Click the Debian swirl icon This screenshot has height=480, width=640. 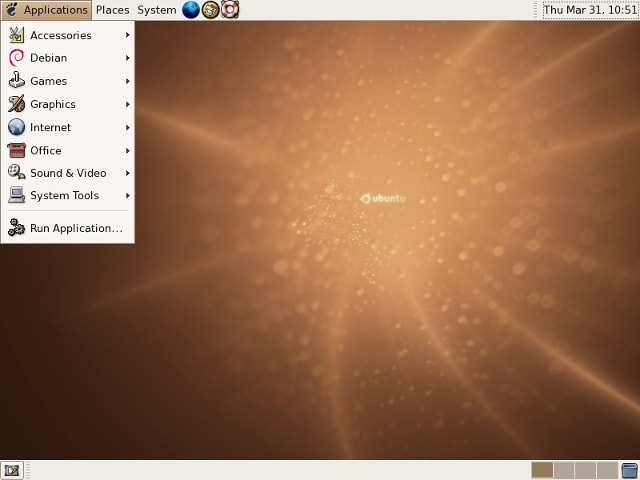[16, 58]
